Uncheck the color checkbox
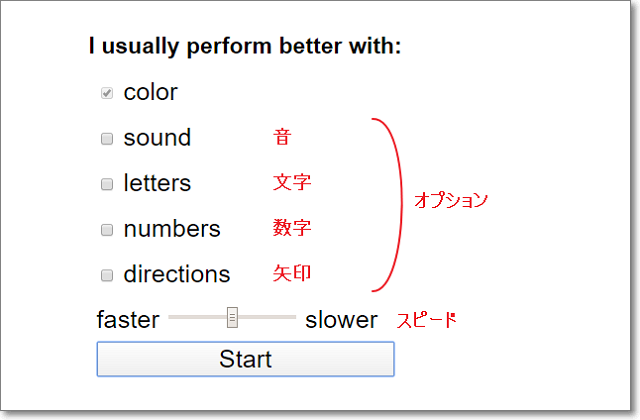 (x=107, y=93)
